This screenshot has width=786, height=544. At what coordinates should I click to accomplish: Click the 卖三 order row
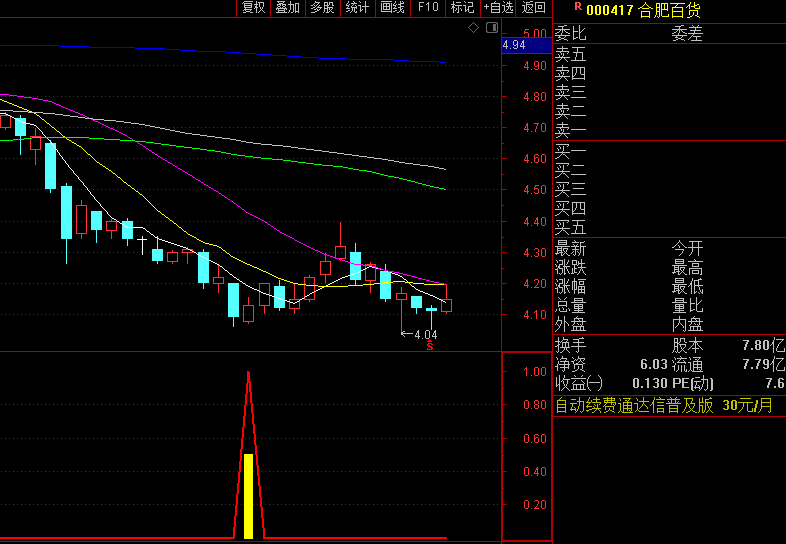pos(669,92)
